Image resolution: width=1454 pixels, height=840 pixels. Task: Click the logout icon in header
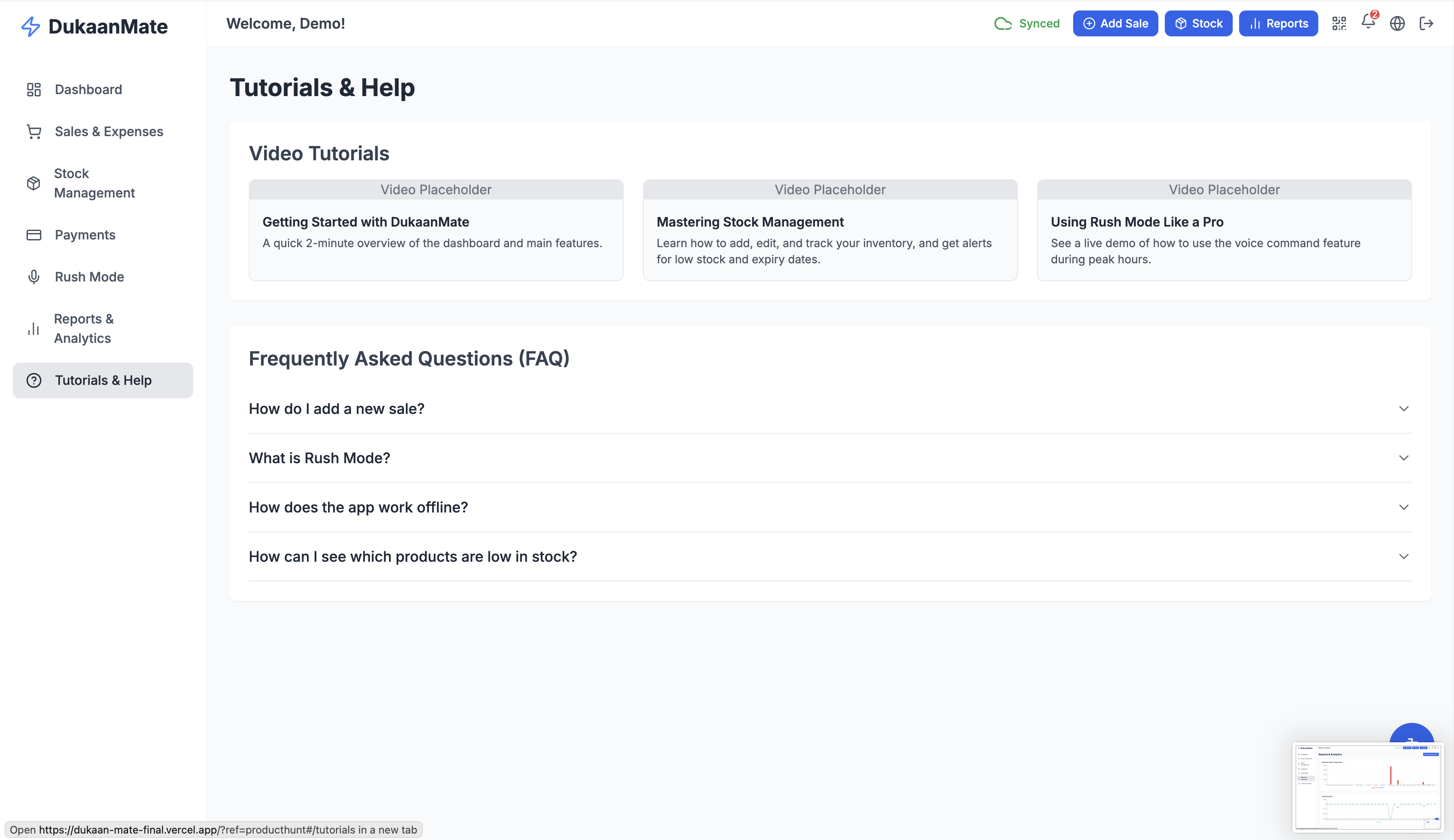[1426, 24]
